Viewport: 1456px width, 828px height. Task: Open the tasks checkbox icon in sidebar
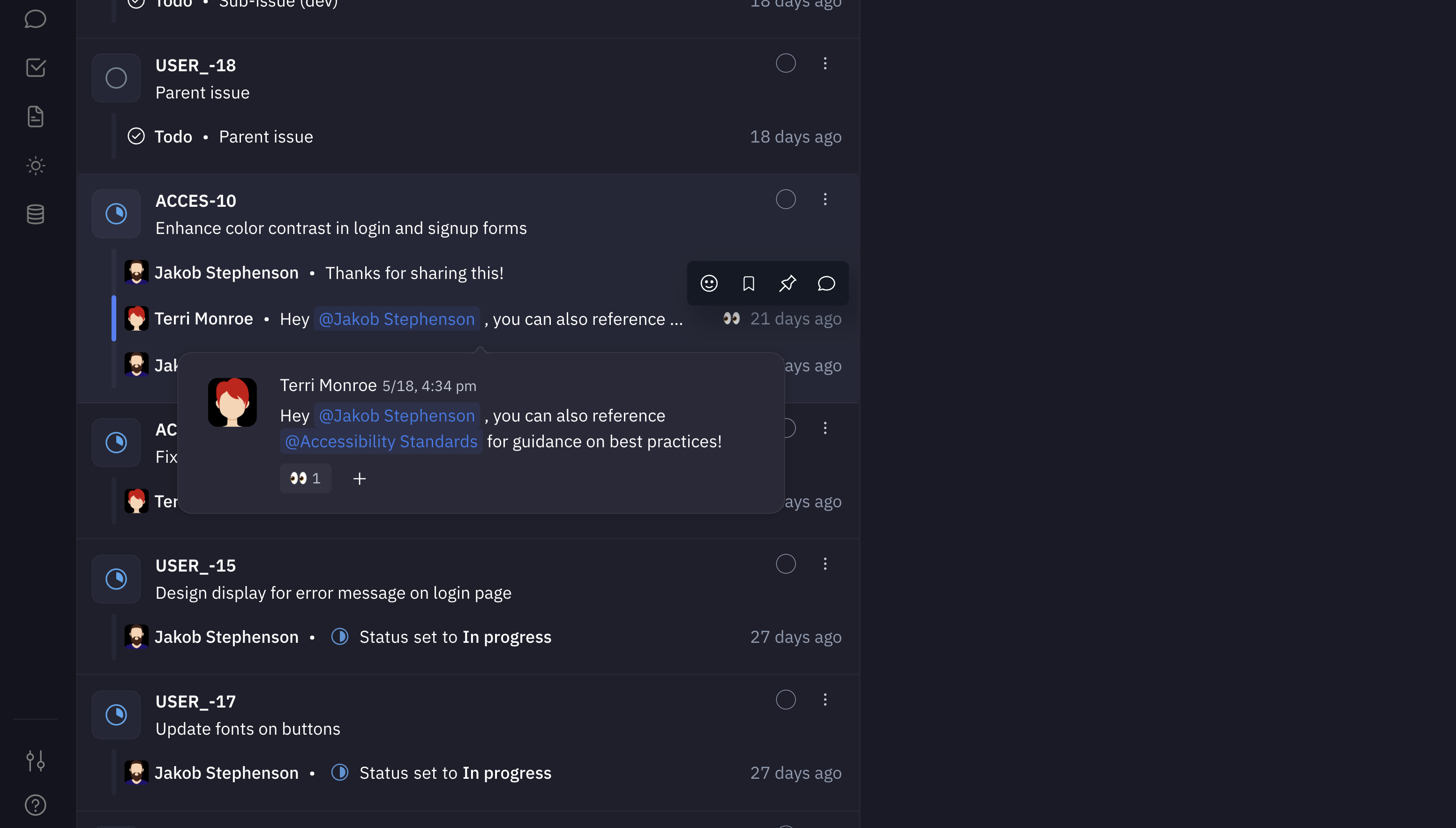(x=35, y=68)
